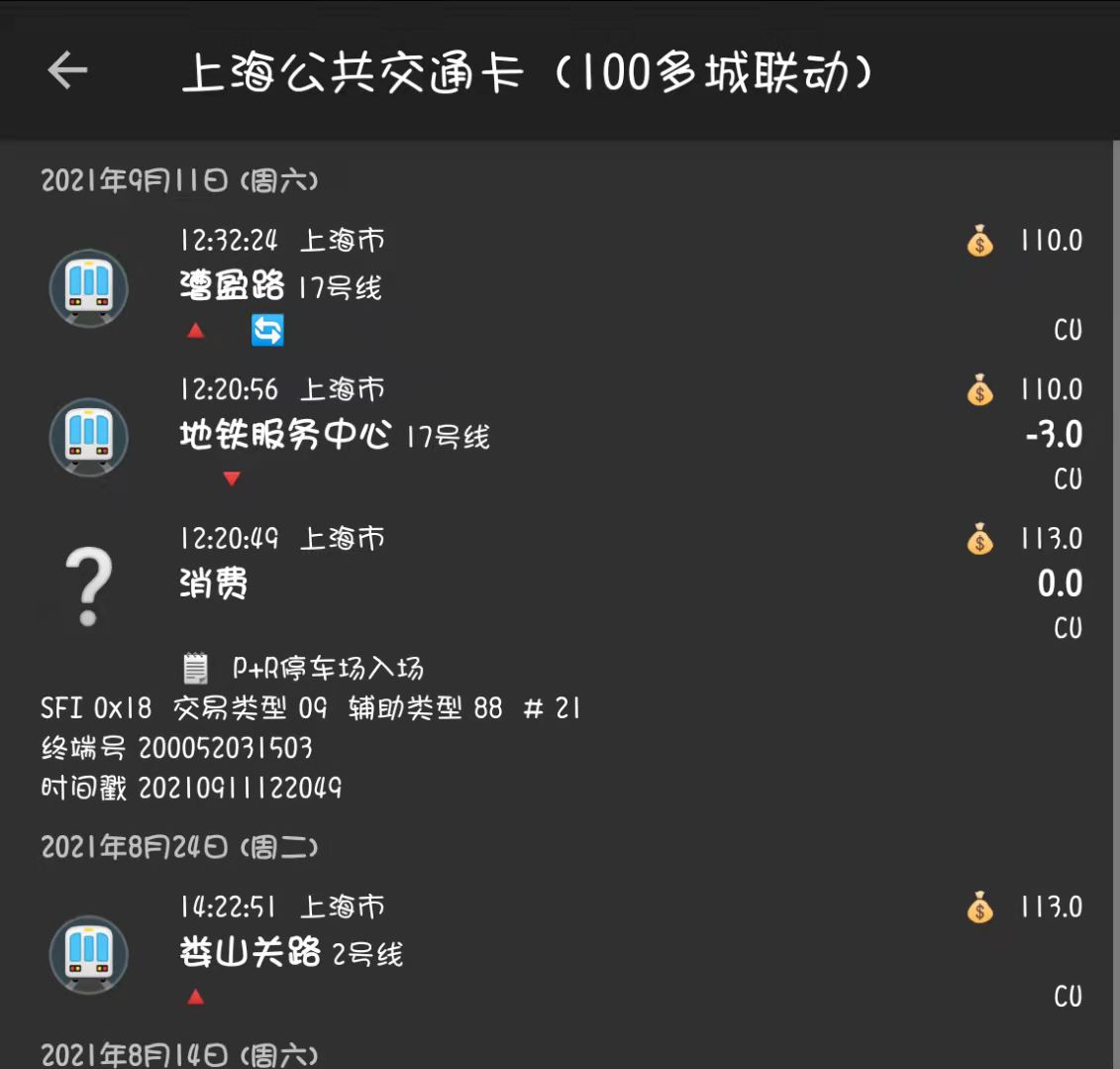The width and height of the screenshot is (1120, 1069).
Task: Click the metro icon beside 地铁服务中心
Action: 89,436
